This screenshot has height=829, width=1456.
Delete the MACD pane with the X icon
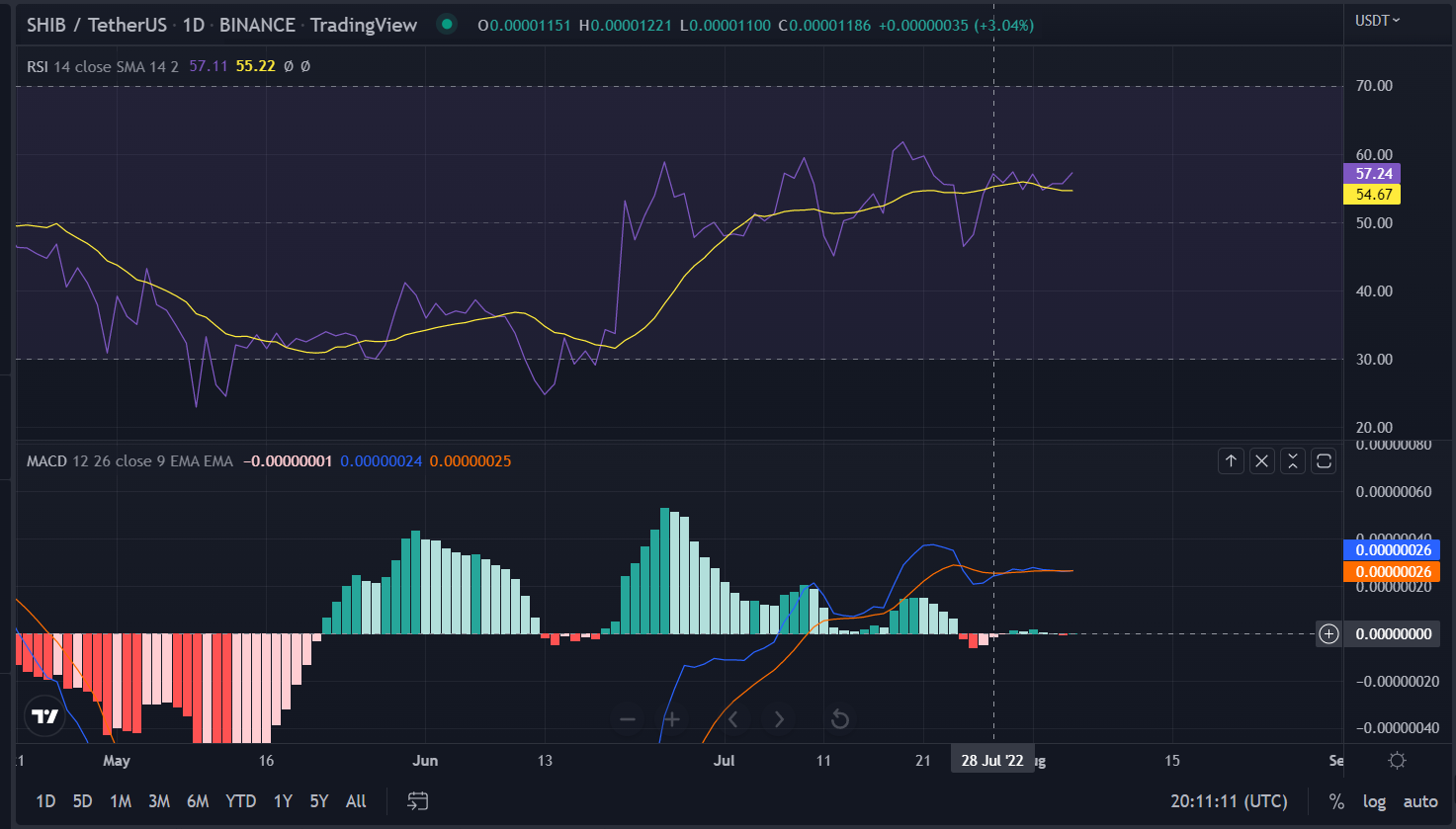tap(1262, 460)
